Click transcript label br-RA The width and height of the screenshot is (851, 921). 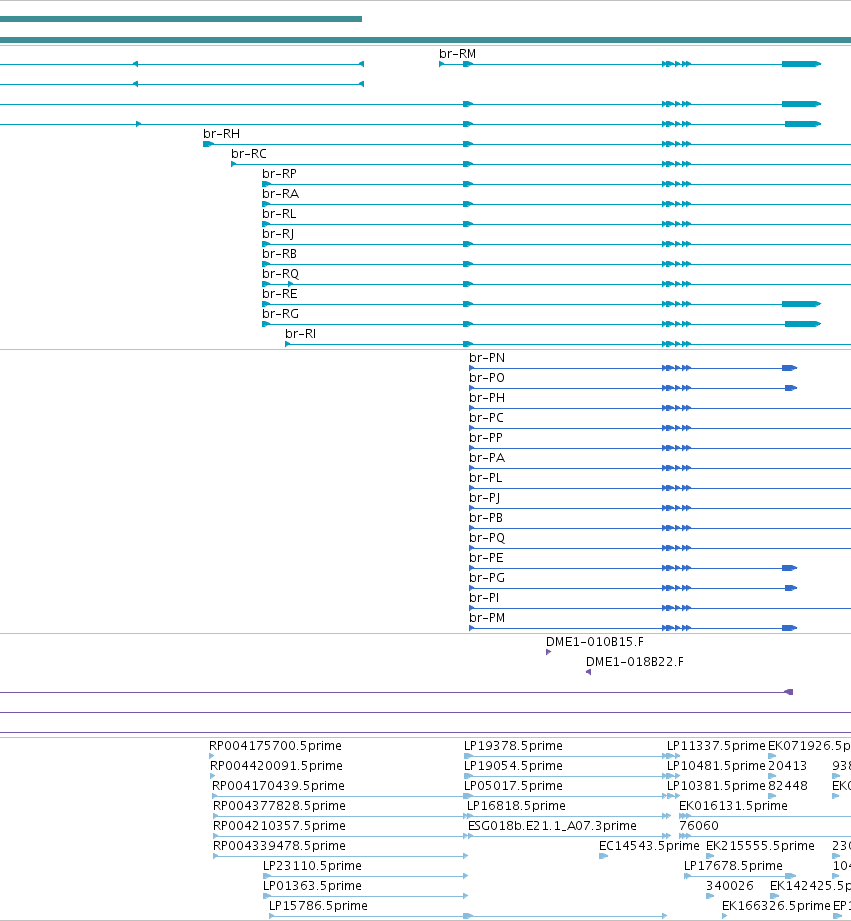[281, 194]
